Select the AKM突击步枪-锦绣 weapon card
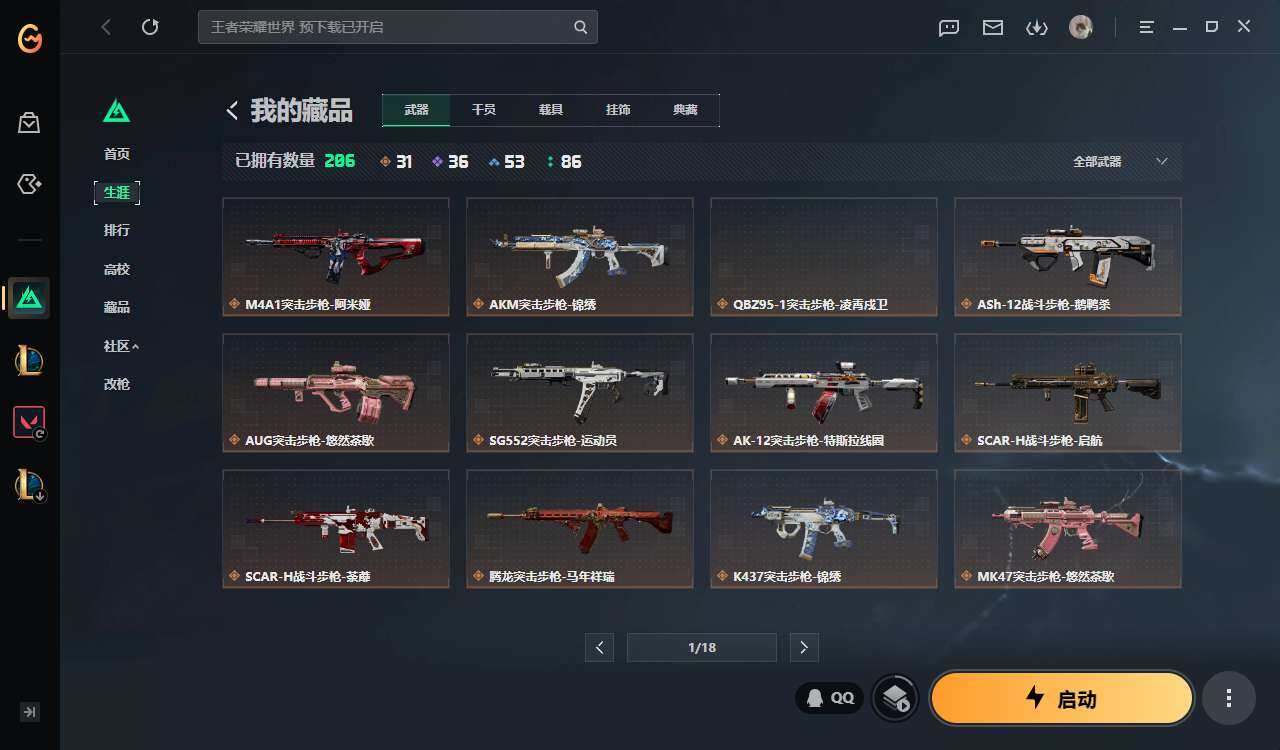Screen dimensions: 1280x750 click(580, 257)
